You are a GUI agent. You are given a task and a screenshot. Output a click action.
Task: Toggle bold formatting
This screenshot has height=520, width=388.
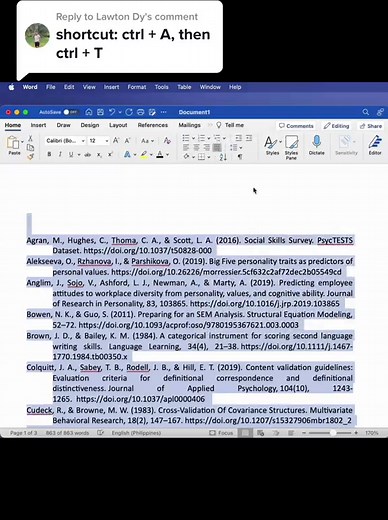(x=49, y=154)
